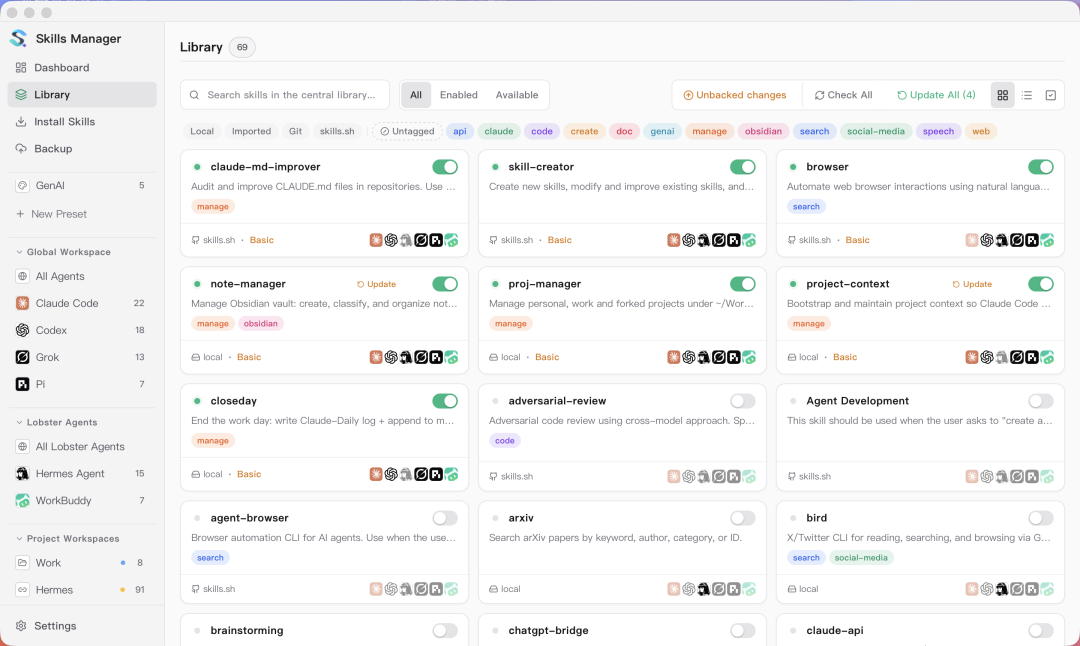Screen dimensions: 1080x646
Task: Turn on the arxiv skill toggle
Action: click(x=742, y=518)
